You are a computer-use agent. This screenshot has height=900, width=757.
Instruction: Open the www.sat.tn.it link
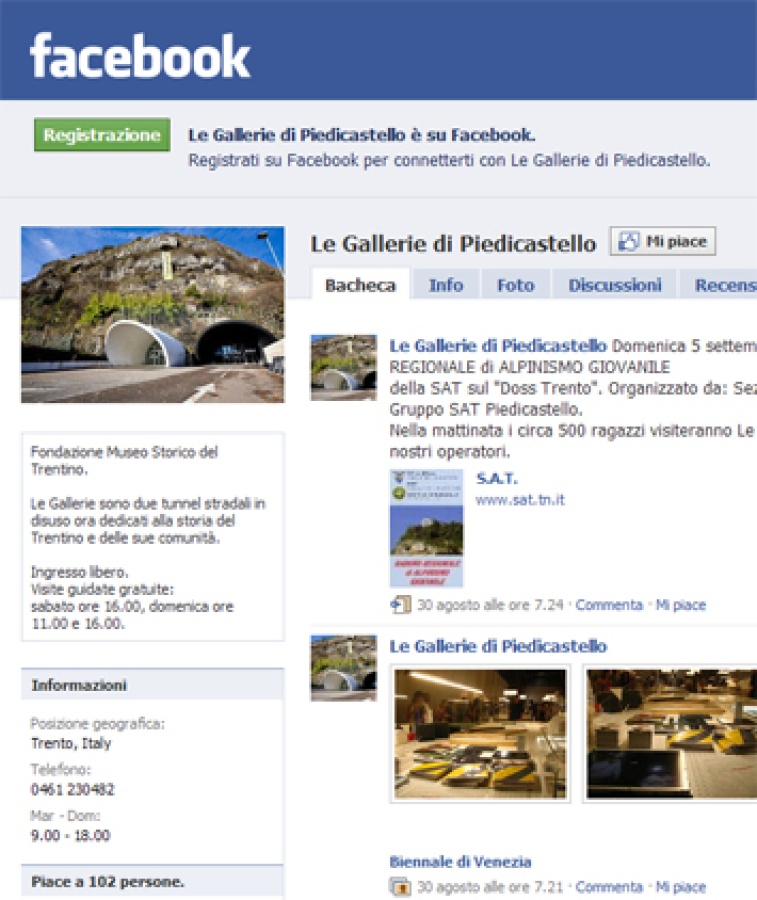520,500
